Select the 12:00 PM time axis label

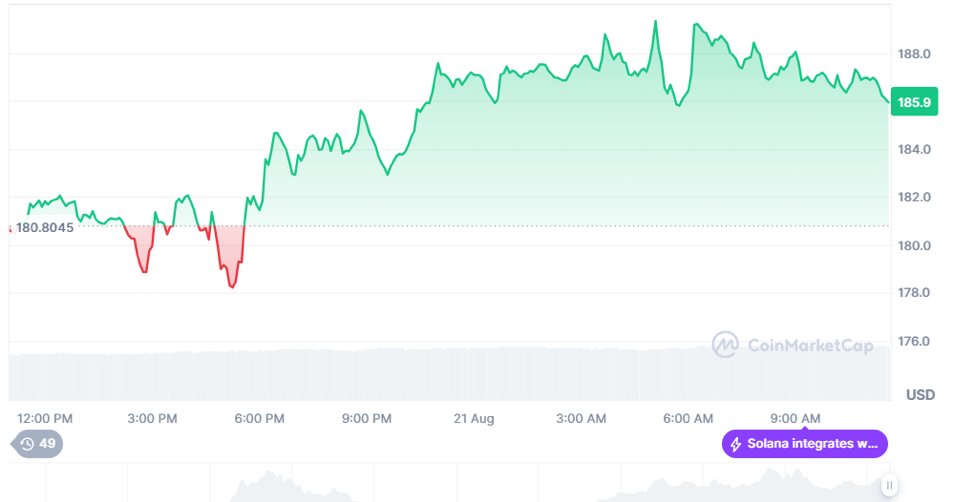(45, 417)
